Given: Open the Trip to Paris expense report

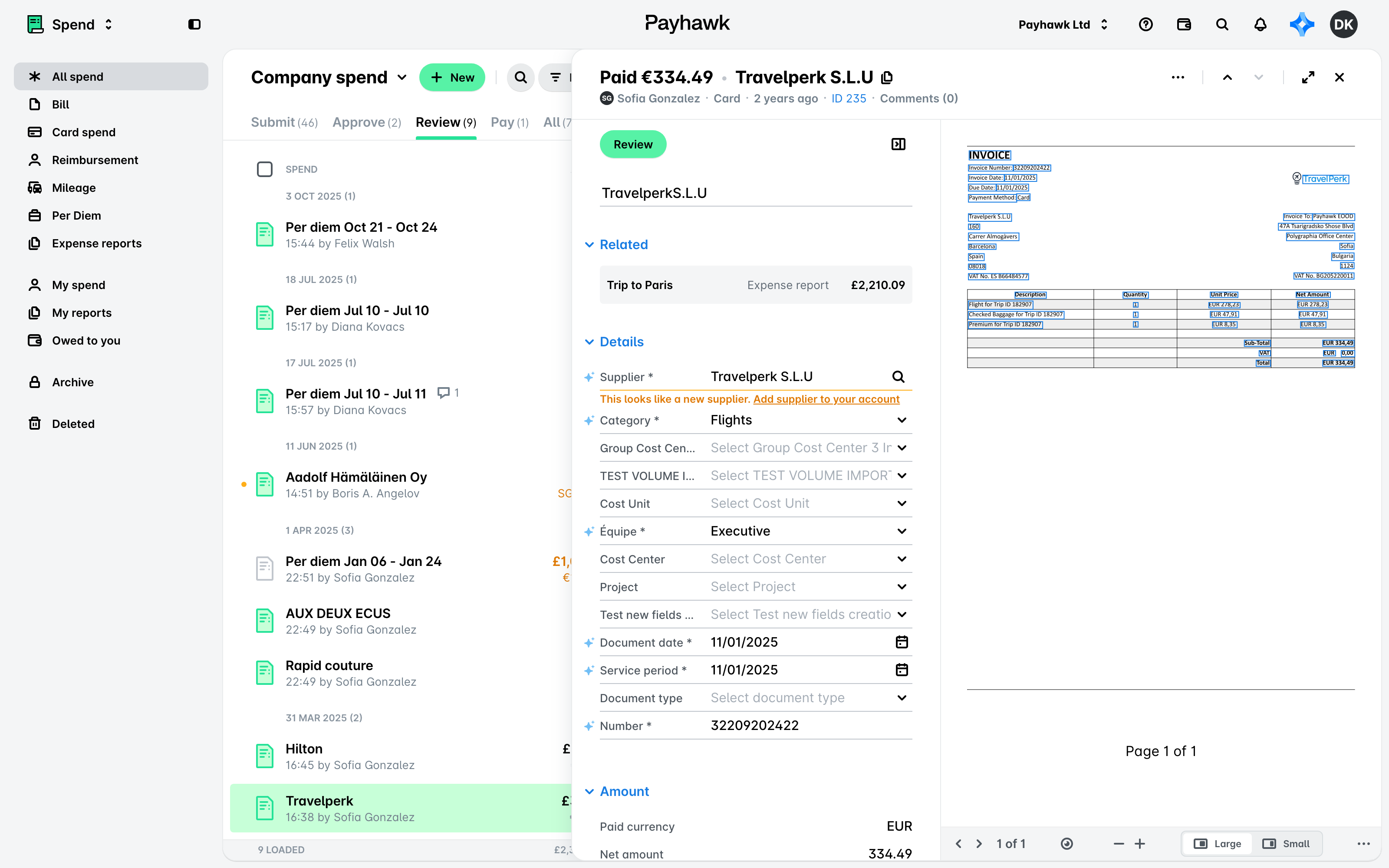Looking at the screenshot, I should 755,285.
